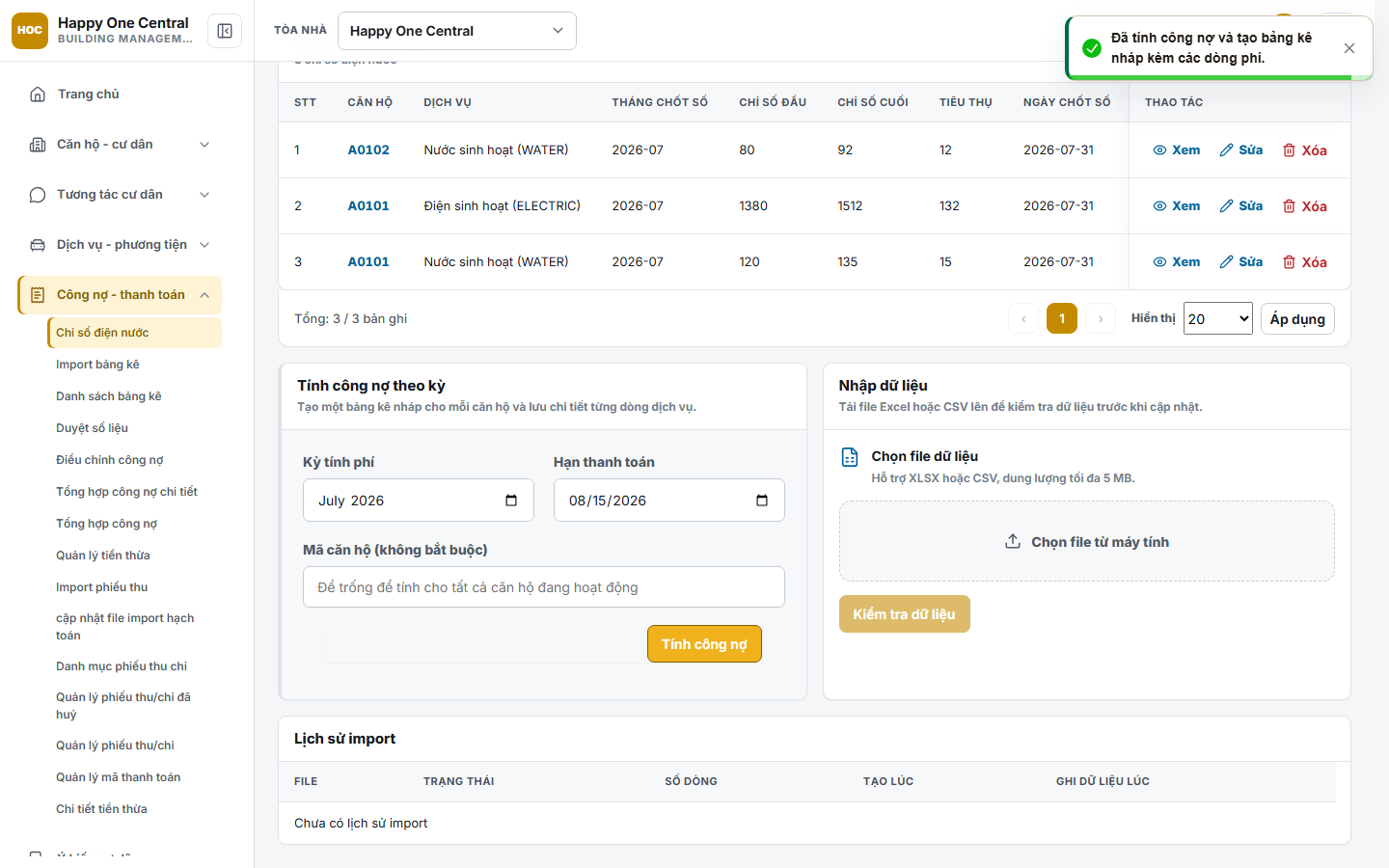Click the HOC logo badge

[x=30, y=31]
